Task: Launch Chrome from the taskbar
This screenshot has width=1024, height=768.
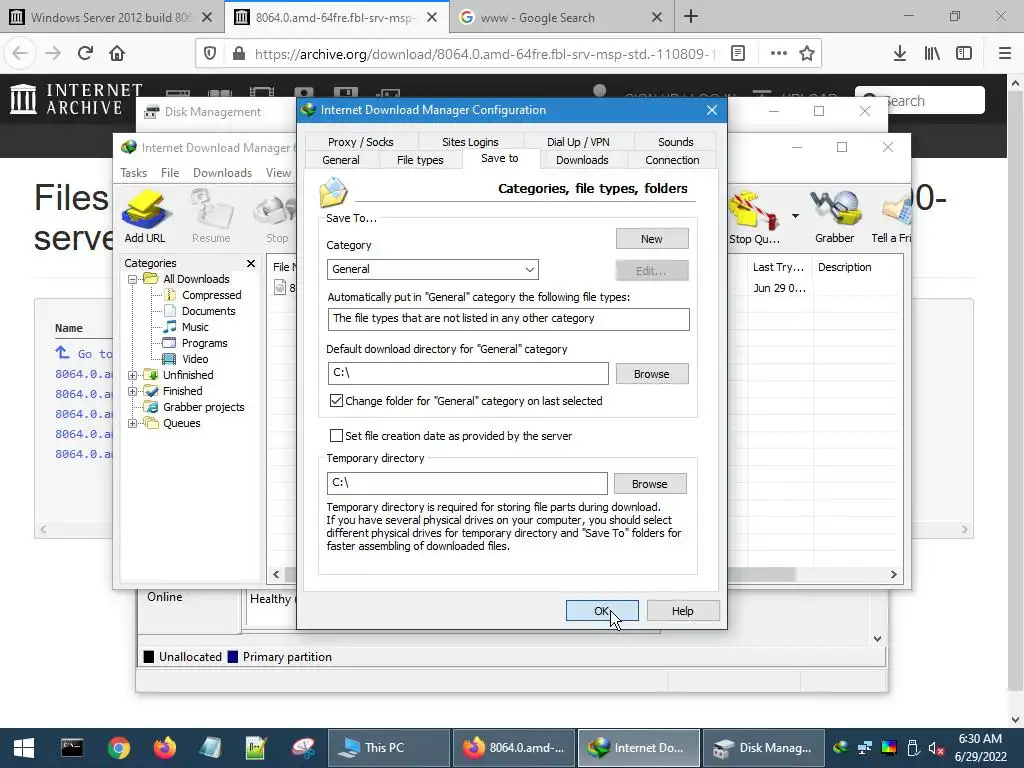Action: tap(119, 748)
